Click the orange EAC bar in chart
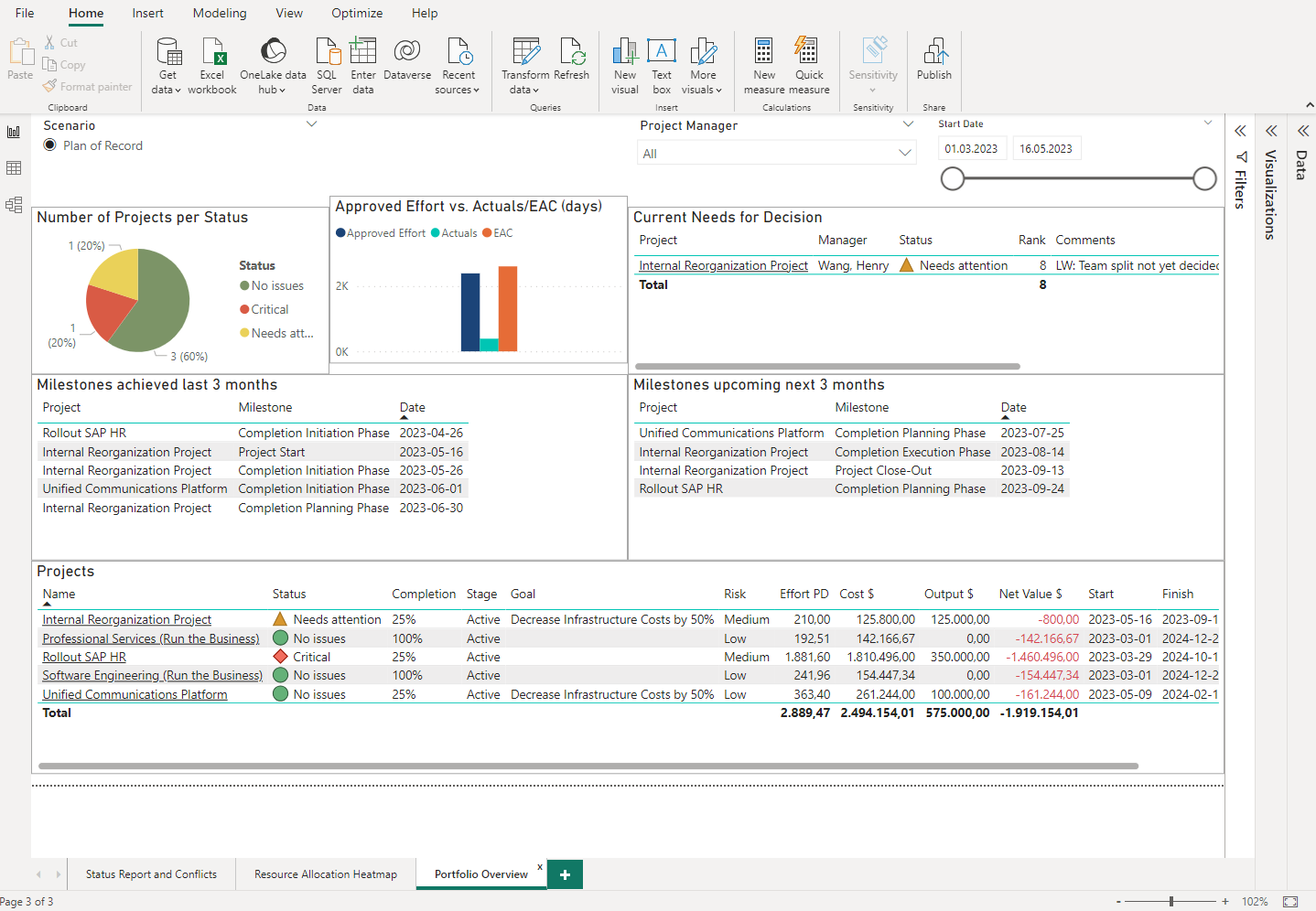 pyautogui.click(x=508, y=309)
